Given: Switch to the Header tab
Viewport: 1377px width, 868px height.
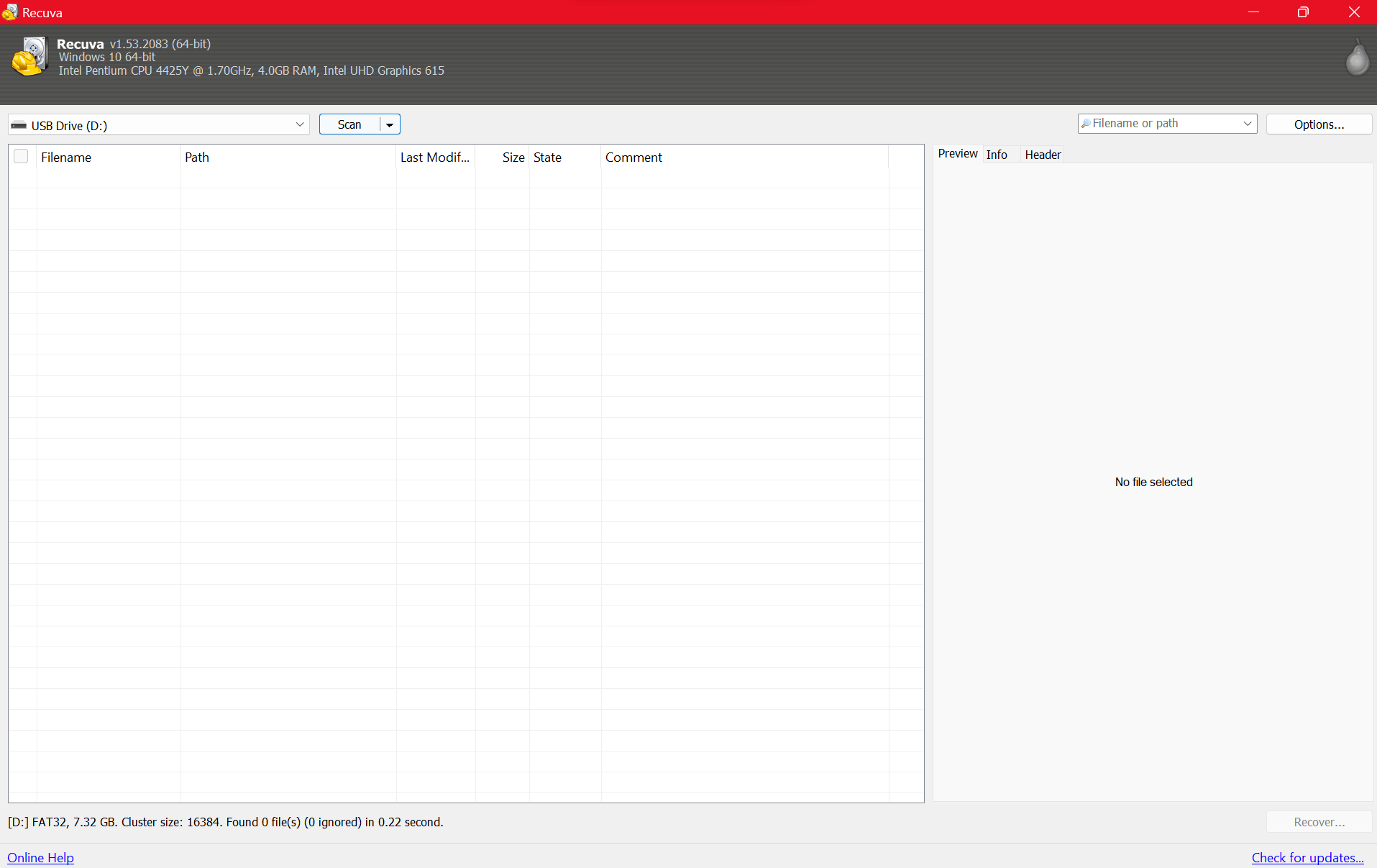Looking at the screenshot, I should 1043,155.
